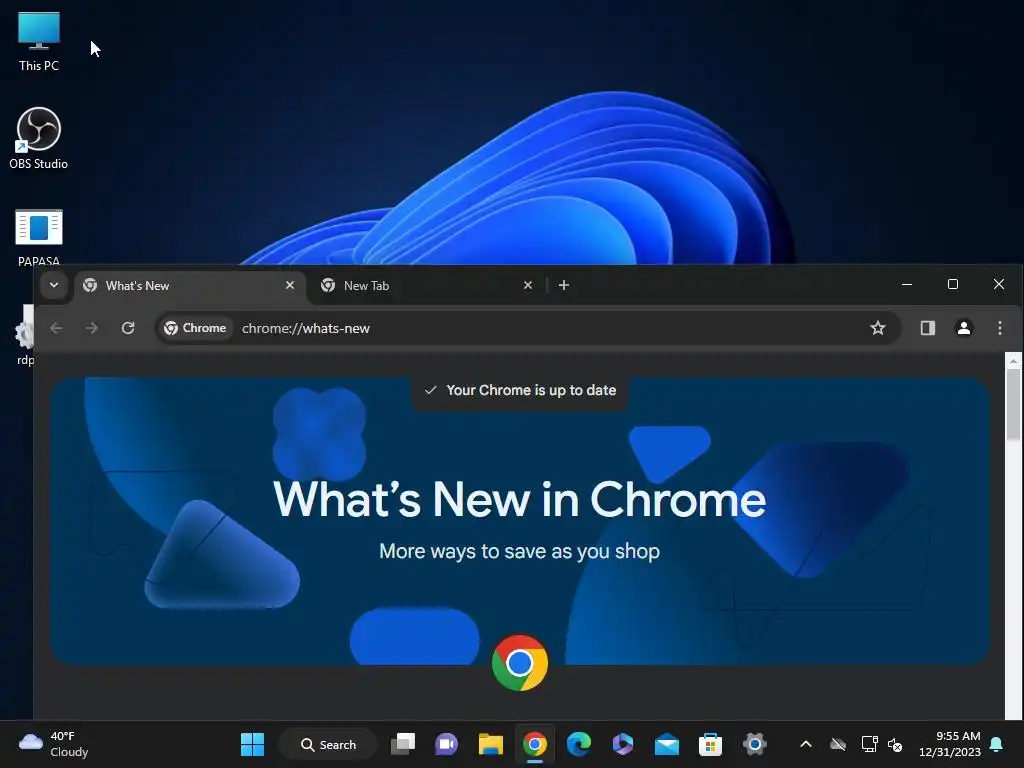Open Task View from taskbar

click(402, 744)
